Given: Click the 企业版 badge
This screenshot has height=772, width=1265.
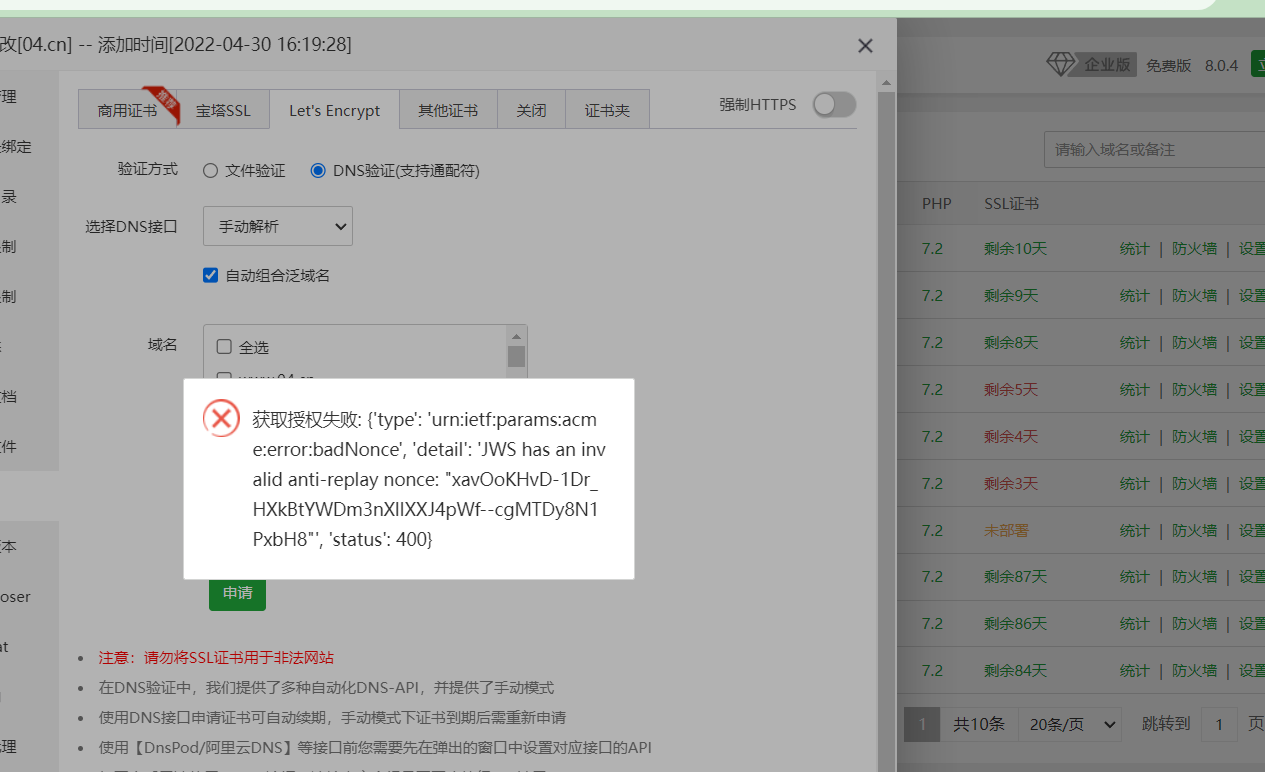Looking at the screenshot, I should click(x=1107, y=65).
